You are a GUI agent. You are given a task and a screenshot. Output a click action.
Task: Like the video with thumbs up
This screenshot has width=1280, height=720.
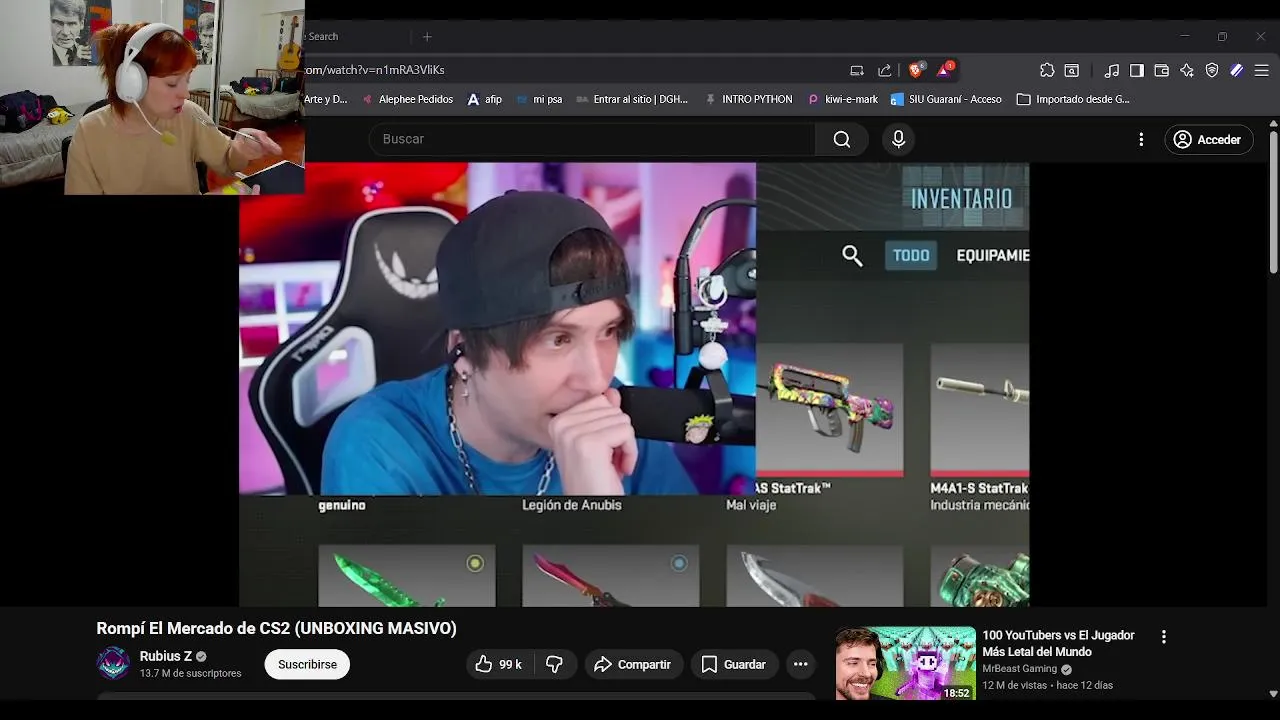499,664
